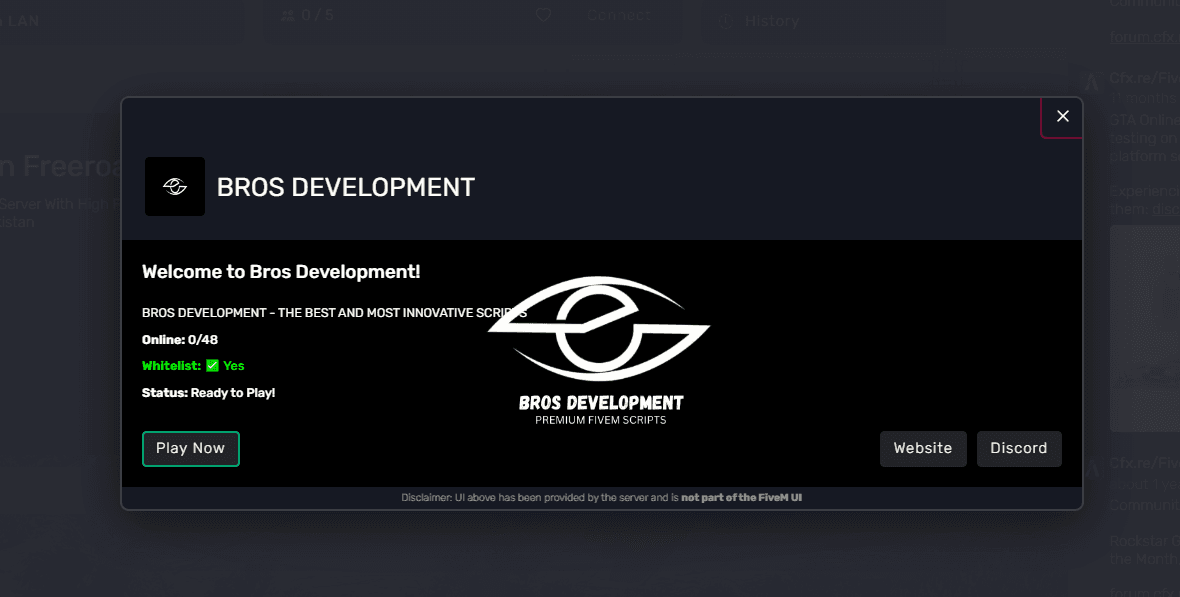Screen dimensions: 1180x597
Task: Click the heart favorite icon behind the dialog
Action: coord(543,15)
